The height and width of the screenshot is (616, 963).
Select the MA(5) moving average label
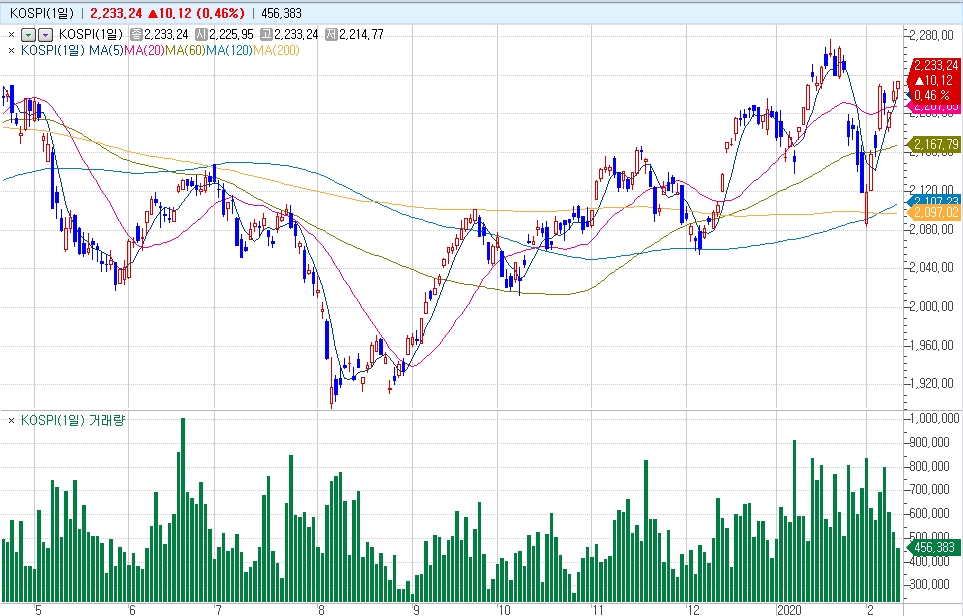click(106, 49)
